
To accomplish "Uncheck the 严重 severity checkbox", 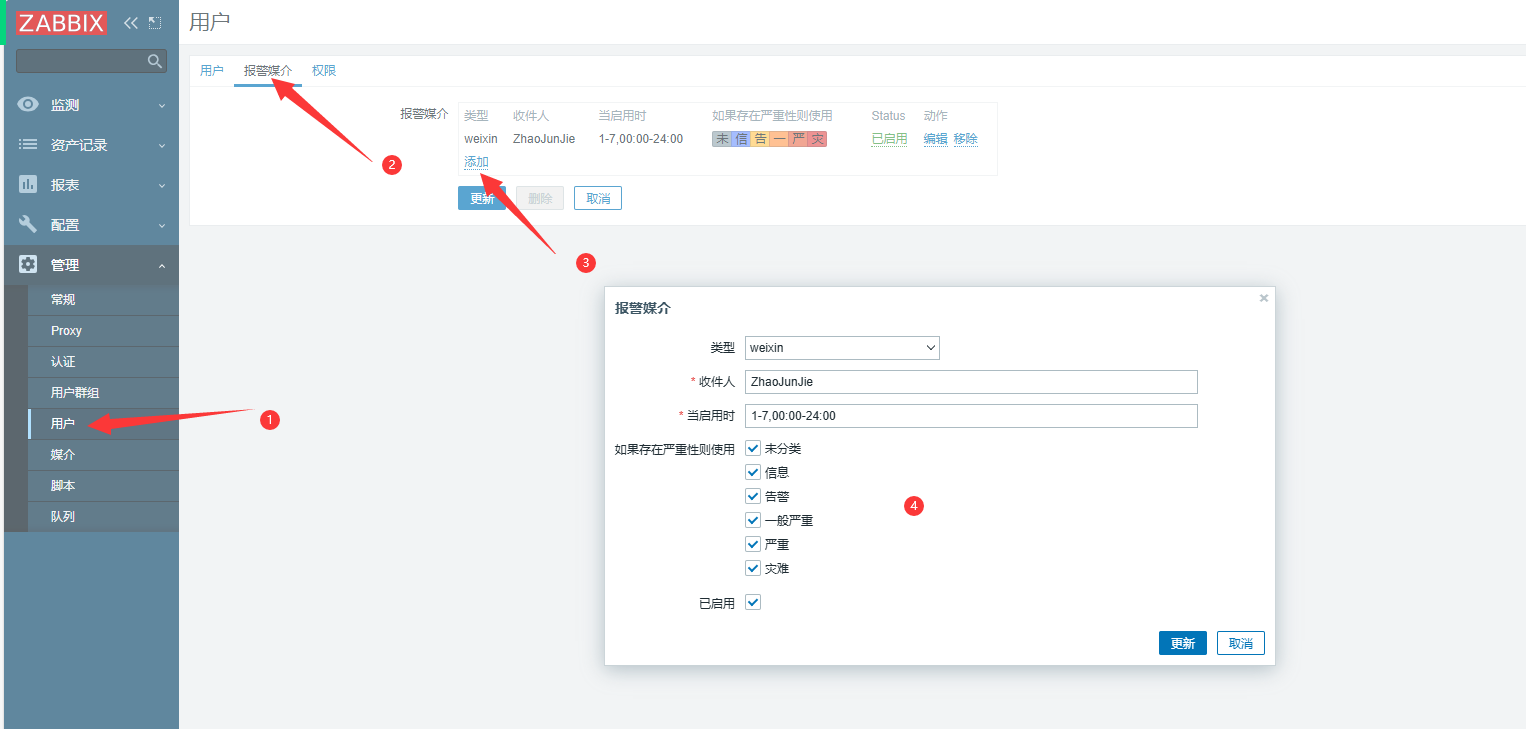I will pos(754,544).
